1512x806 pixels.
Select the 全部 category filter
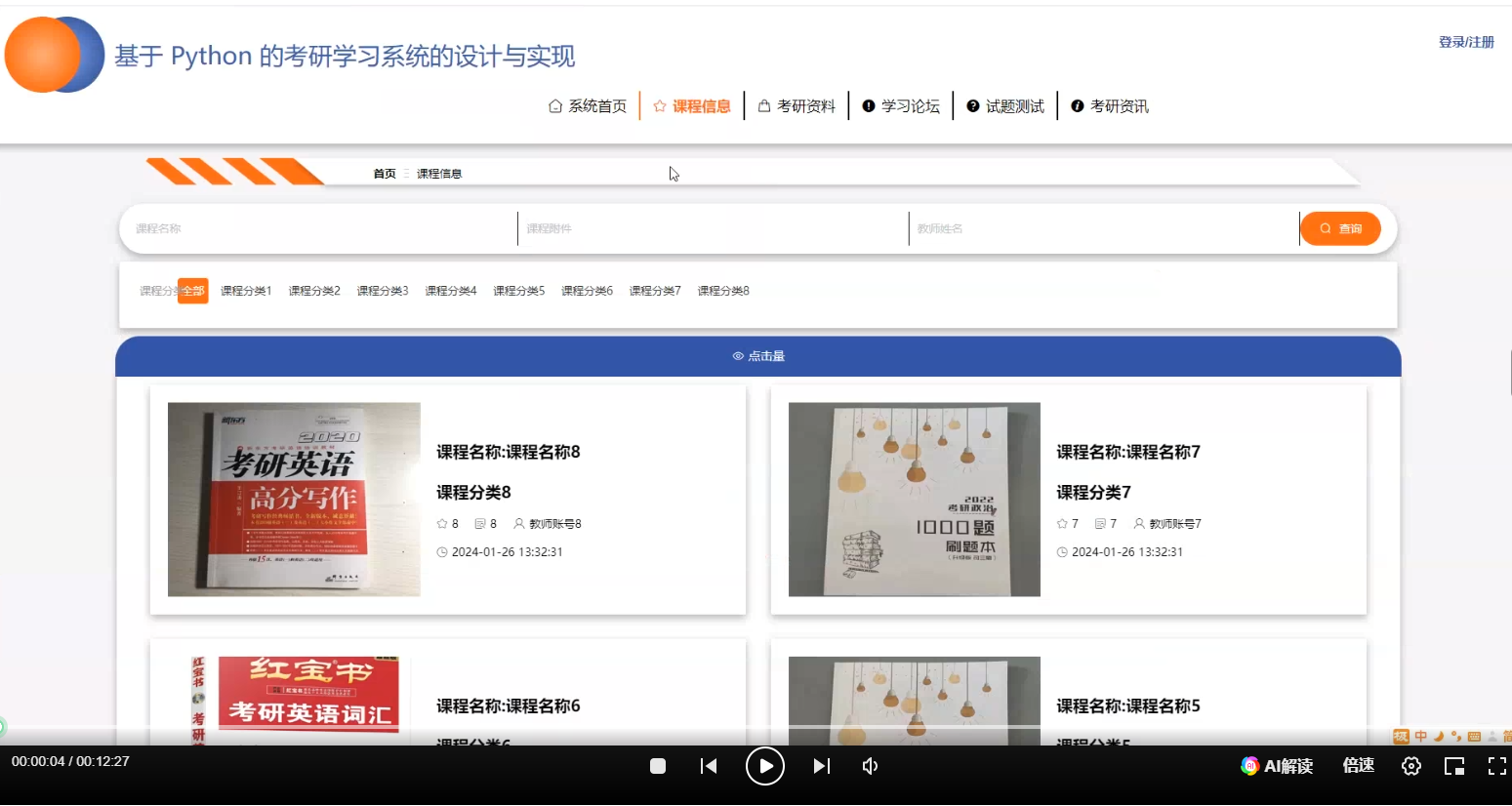coord(193,291)
